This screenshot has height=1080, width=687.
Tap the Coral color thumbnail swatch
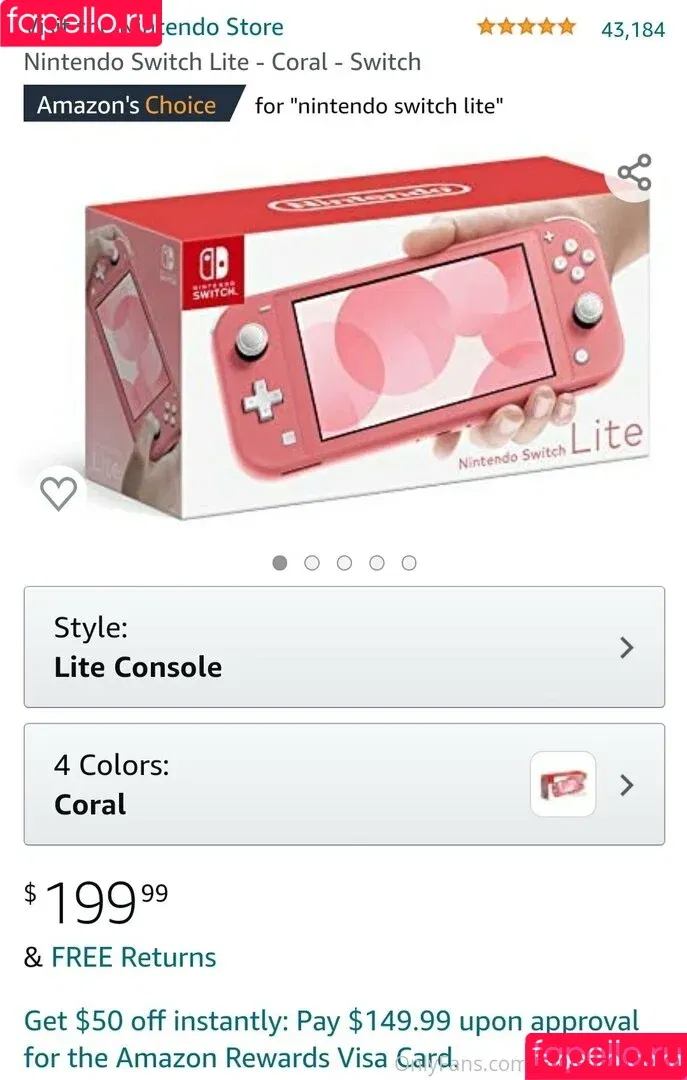pos(563,784)
